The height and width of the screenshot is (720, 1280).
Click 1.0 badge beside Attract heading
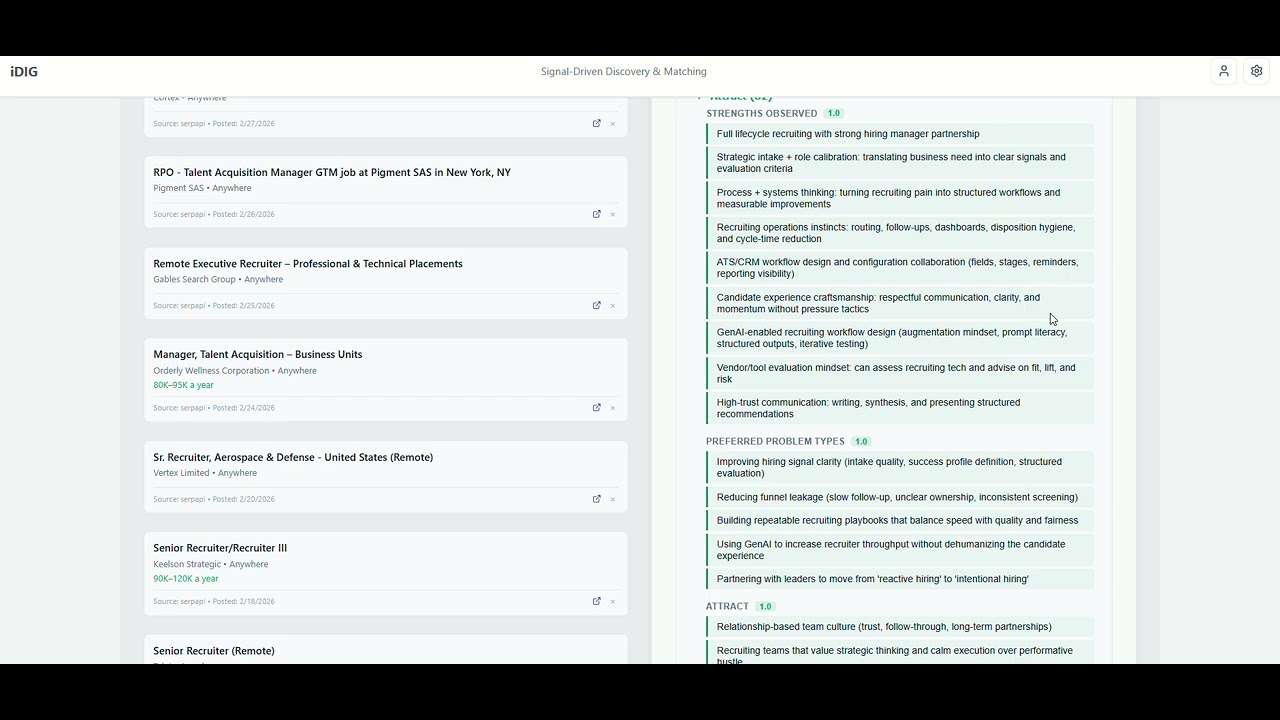765,607
